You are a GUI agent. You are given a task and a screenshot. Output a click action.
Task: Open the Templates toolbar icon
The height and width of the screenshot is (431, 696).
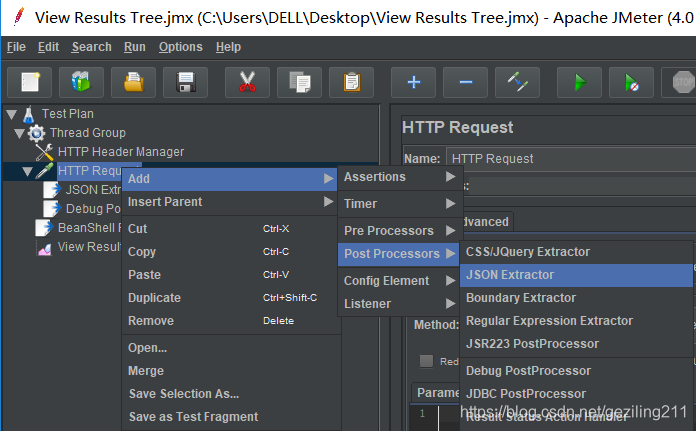[x=81, y=82]
